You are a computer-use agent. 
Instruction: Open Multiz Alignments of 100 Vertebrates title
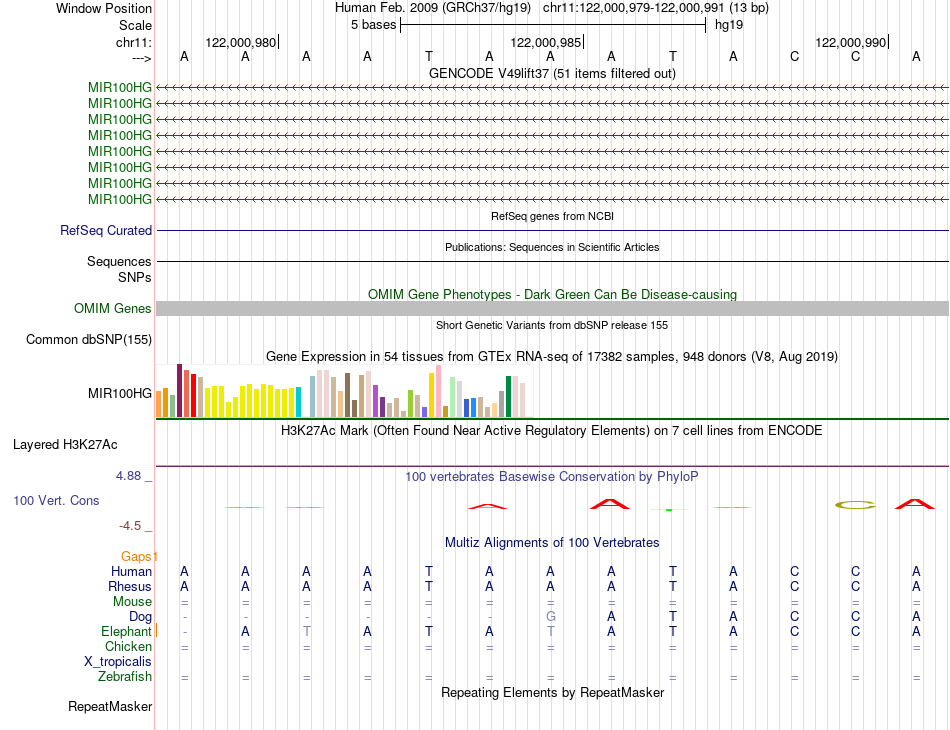click(552, 543)
